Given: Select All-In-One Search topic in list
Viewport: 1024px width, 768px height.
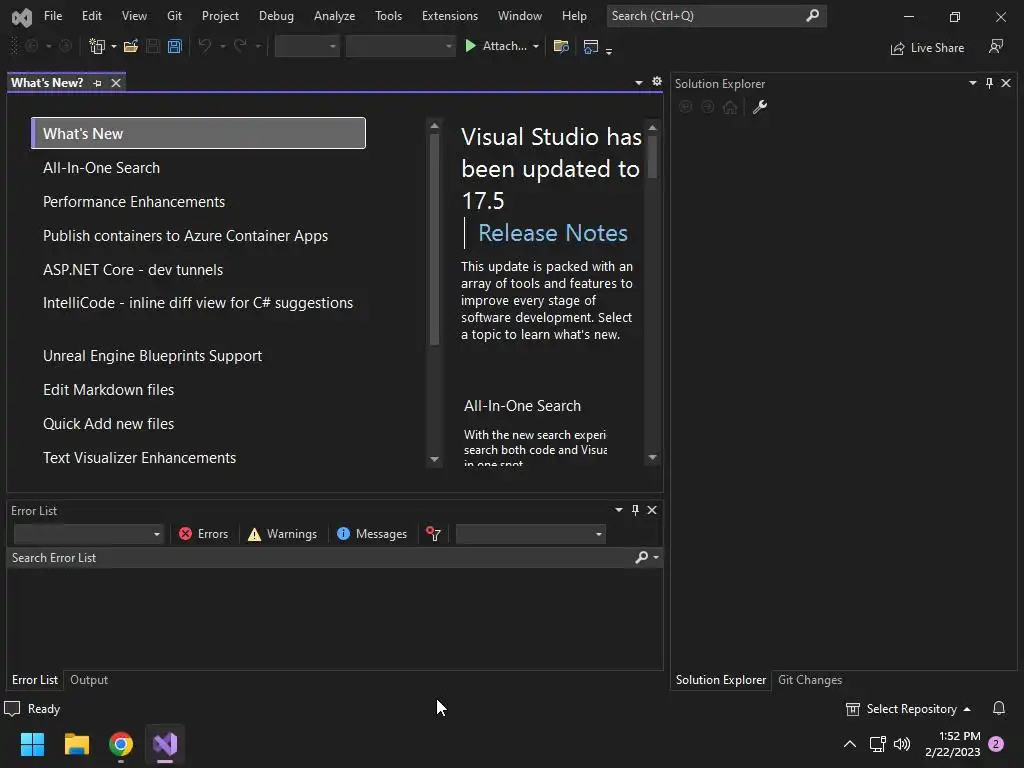Looking at the screenshot, I should pos(101,168).
